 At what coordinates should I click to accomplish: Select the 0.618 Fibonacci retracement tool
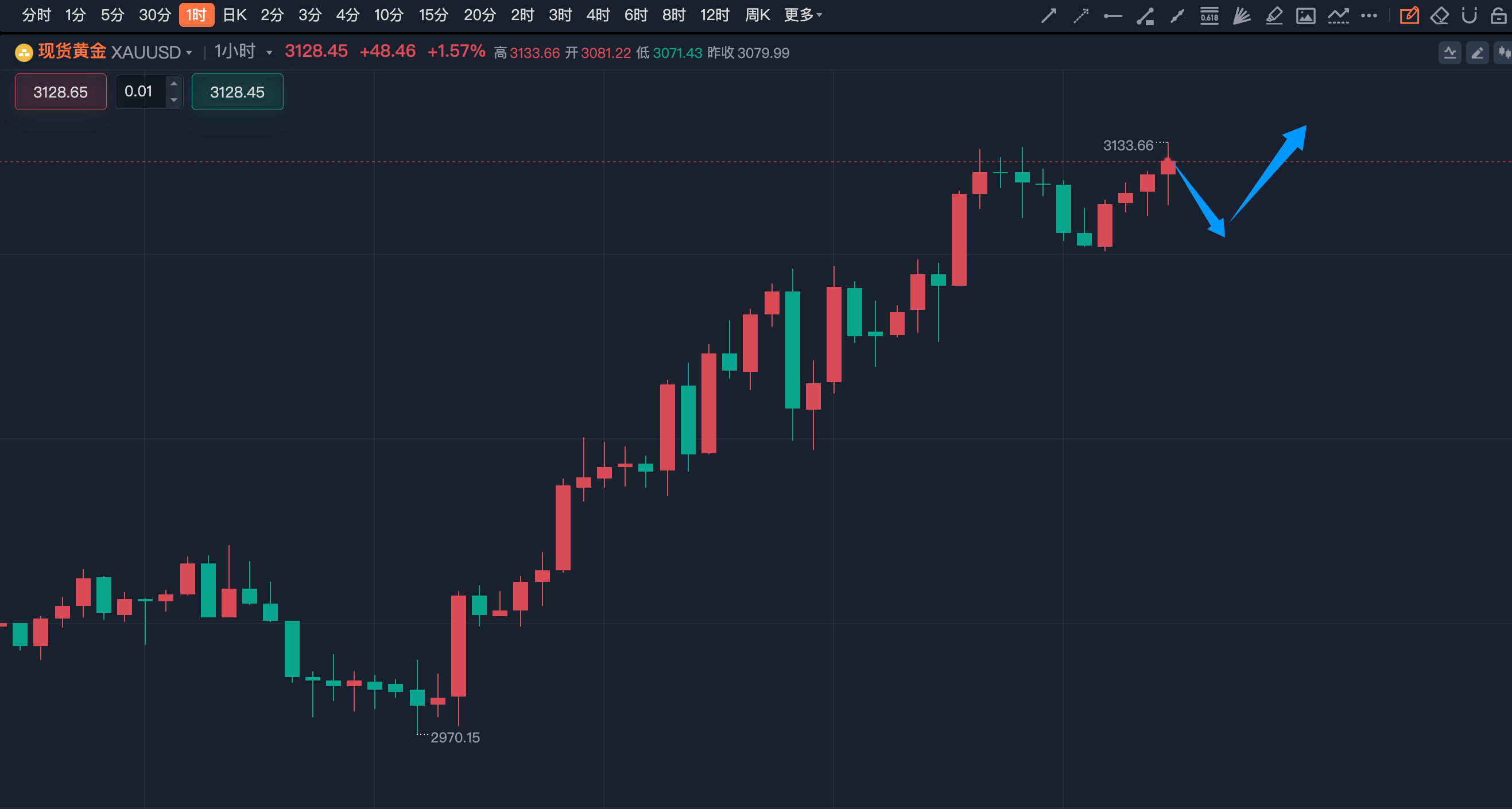tap(1209, 15)
